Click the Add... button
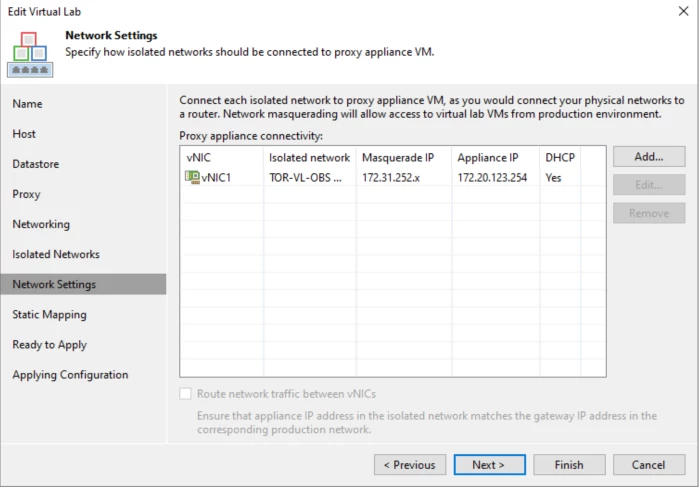Image resolution: width=699 pixels, height=487 pixels. [x=649, y=157]
